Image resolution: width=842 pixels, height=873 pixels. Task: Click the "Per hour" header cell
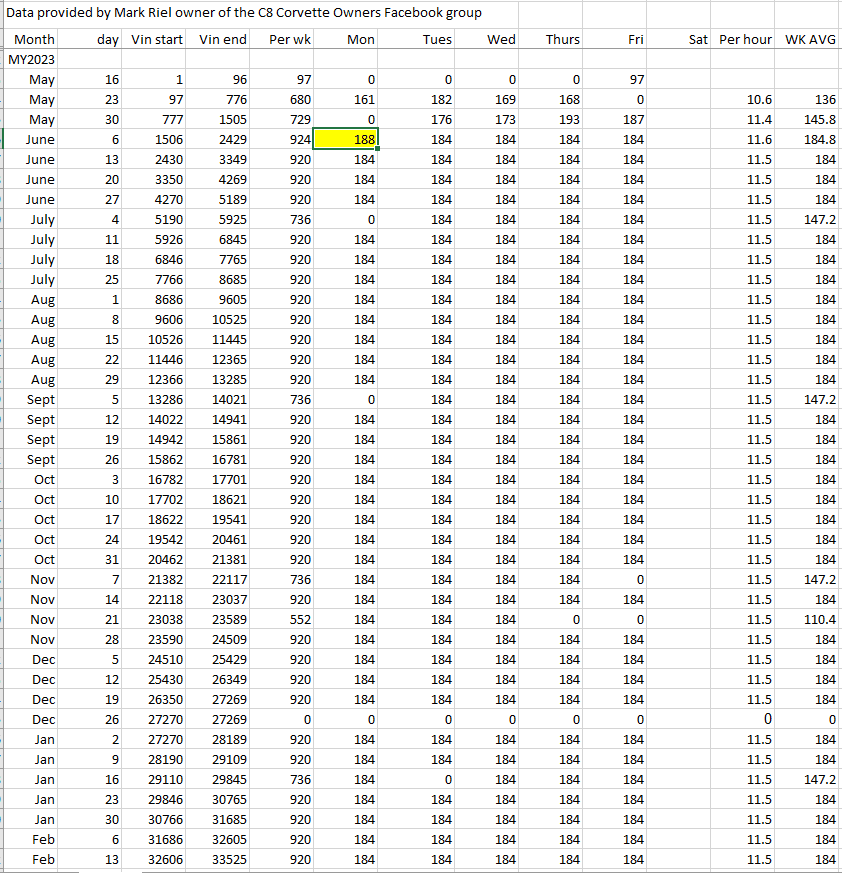(x=745, y=40)
